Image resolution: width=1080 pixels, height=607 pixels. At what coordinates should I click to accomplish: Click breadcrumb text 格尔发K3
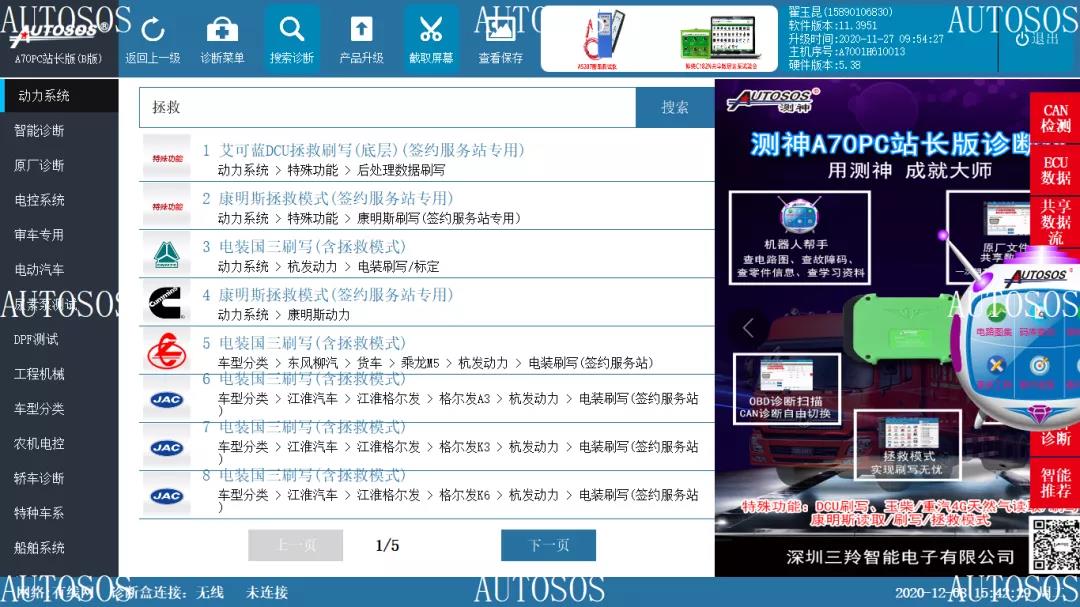465,447
